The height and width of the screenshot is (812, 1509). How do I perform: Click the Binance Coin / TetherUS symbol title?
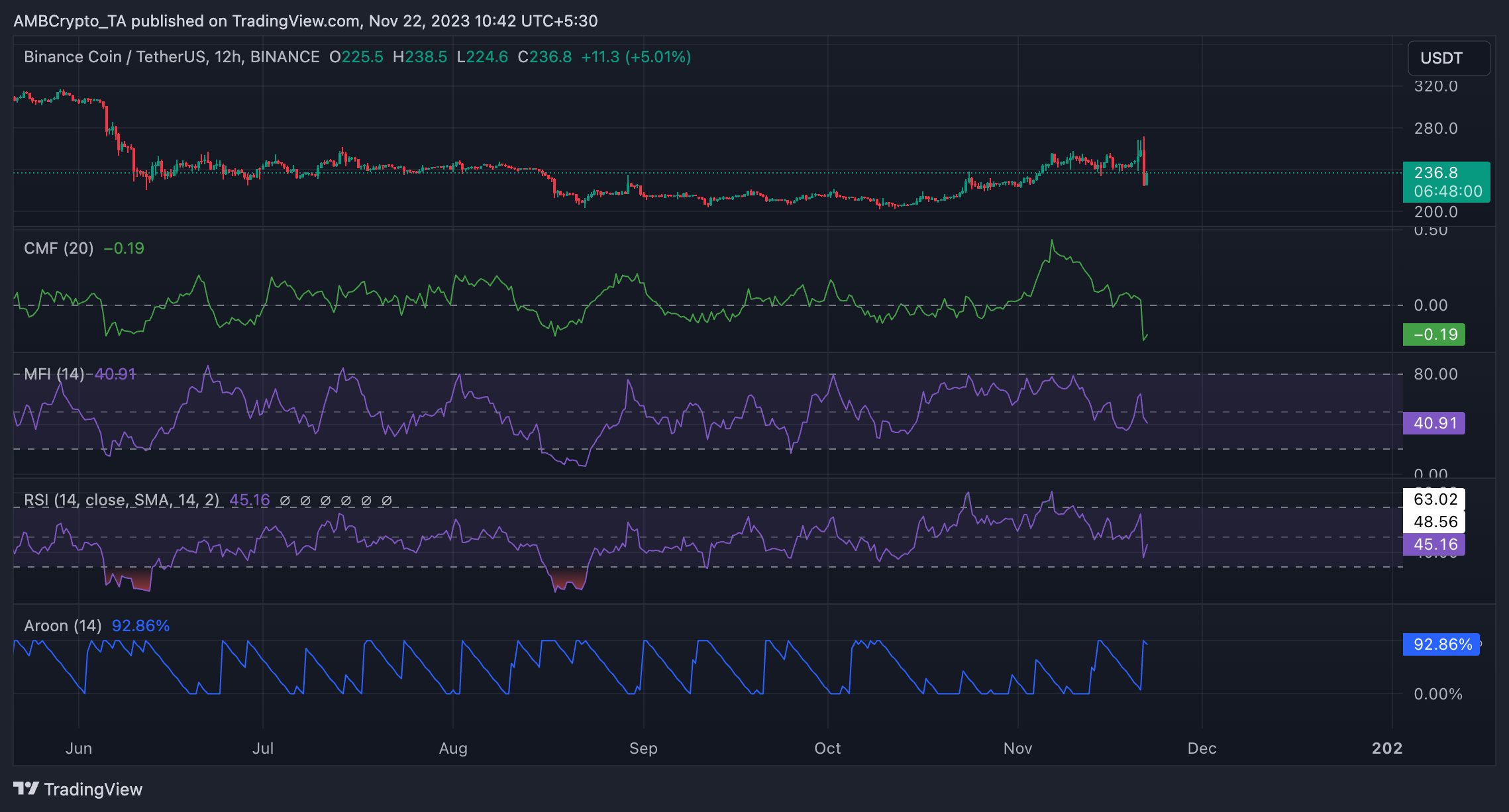pos(172,57)
